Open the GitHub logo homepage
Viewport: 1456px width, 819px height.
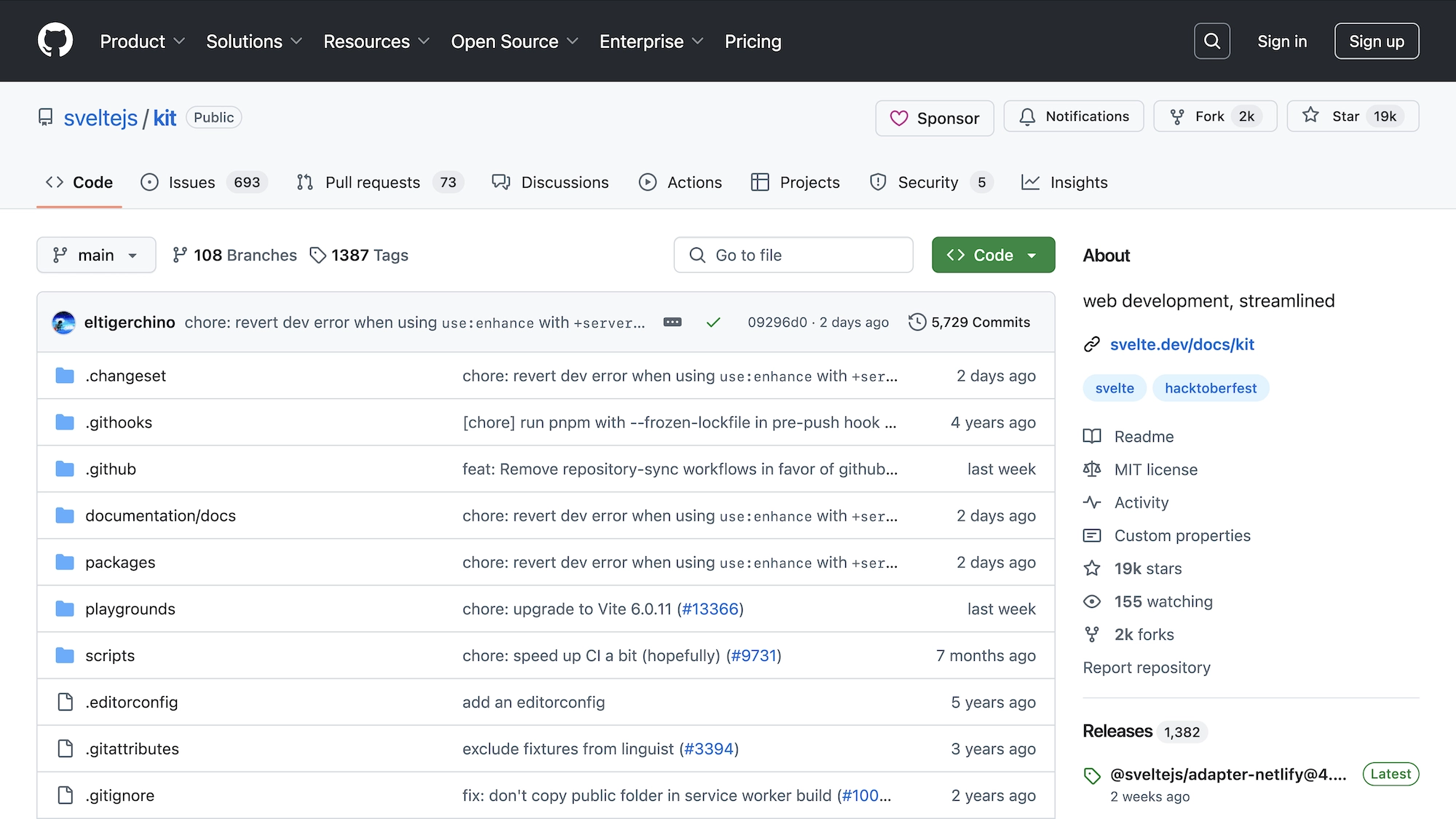coord(55,41)
